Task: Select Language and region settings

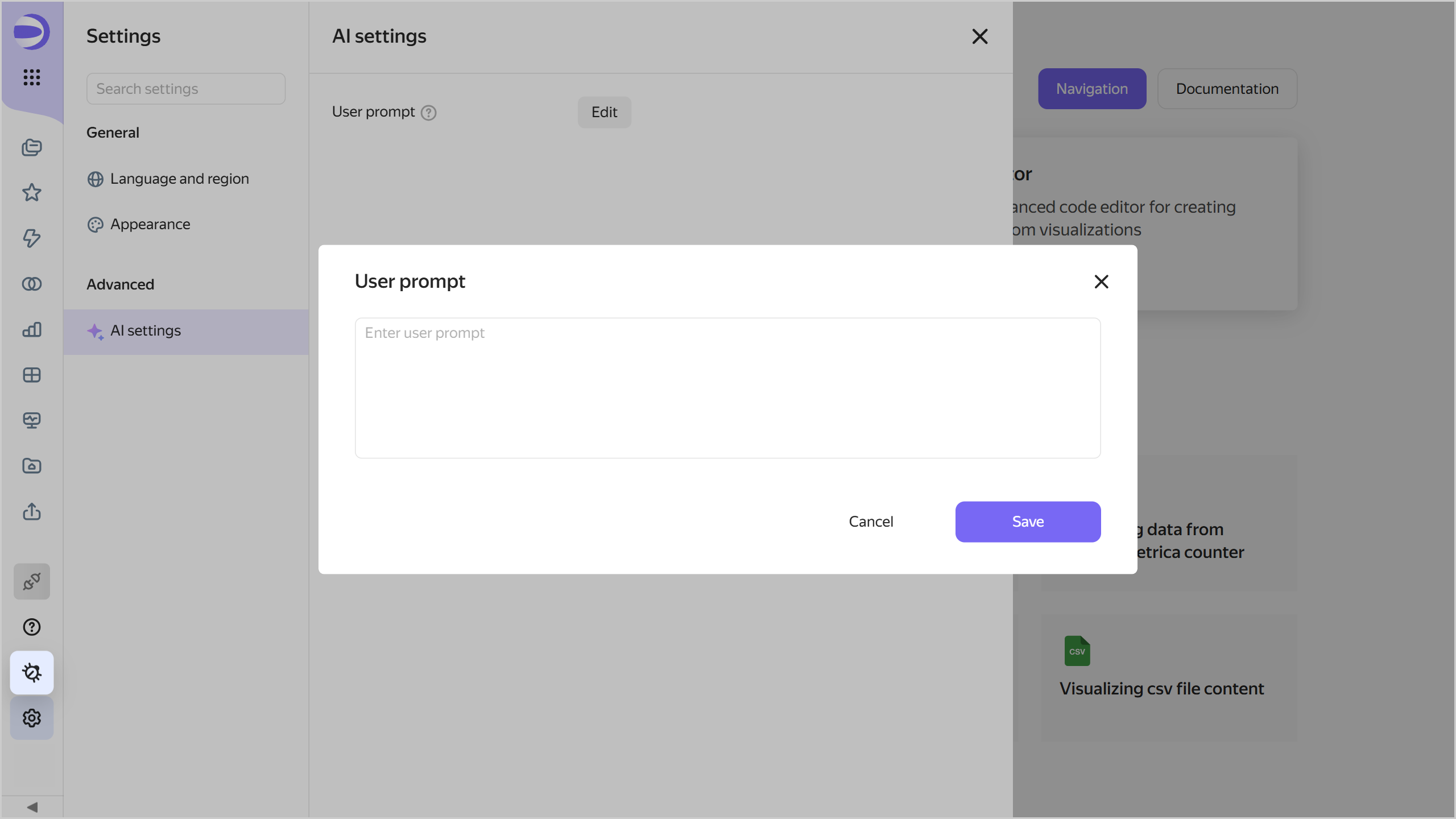Action: tap(179, 179)
